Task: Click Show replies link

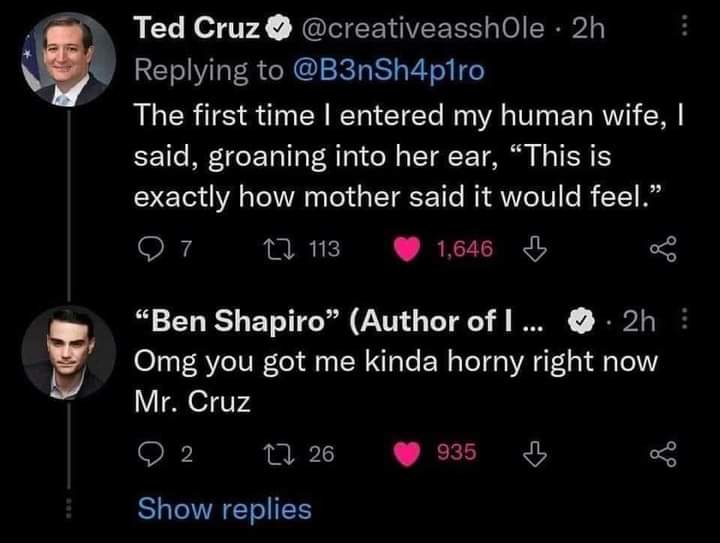Action: pyautogui.click(x=225, y=509)
